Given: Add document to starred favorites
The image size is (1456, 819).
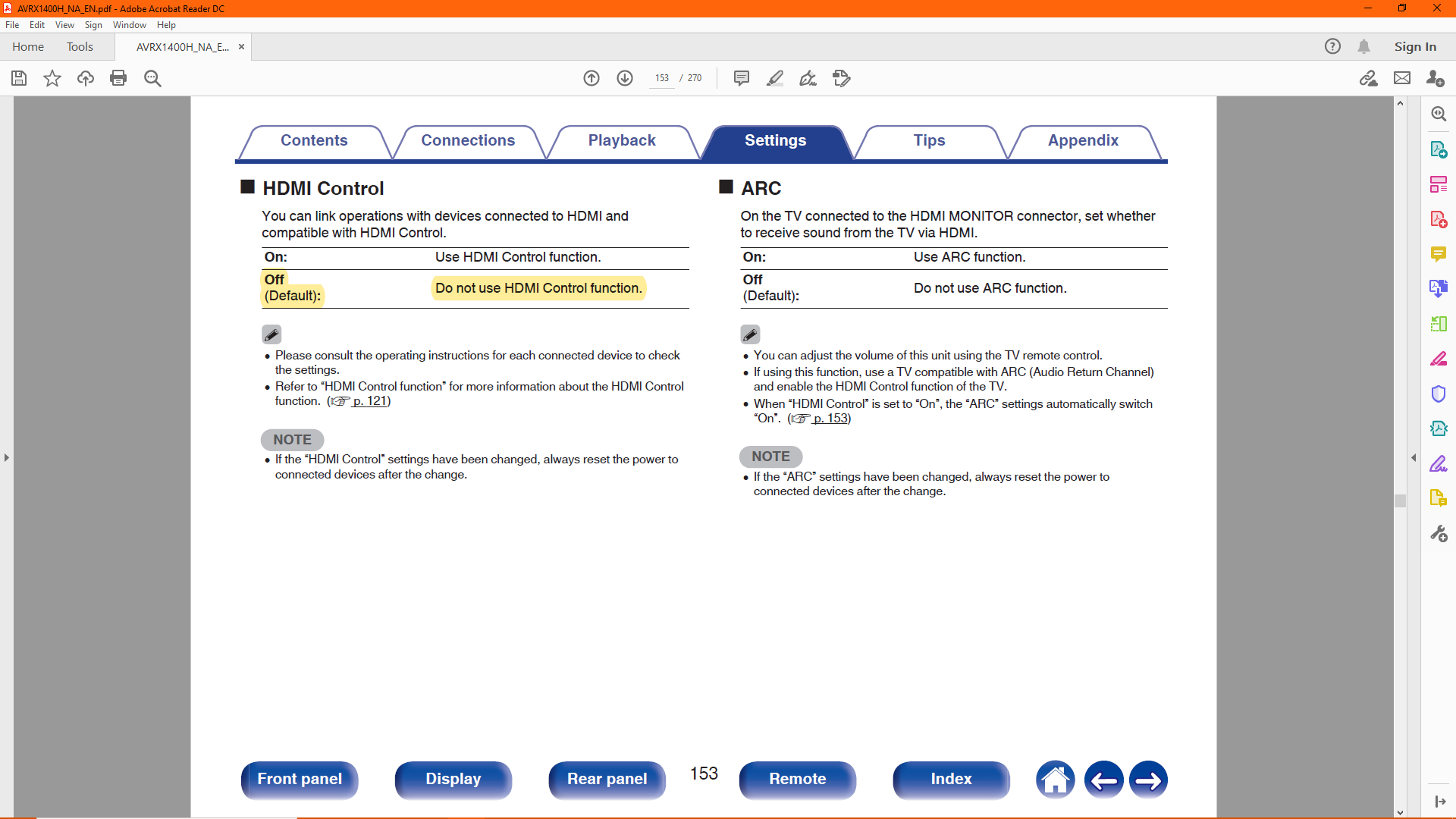Looking at the screenshot, I should click(x=52, y=78).
